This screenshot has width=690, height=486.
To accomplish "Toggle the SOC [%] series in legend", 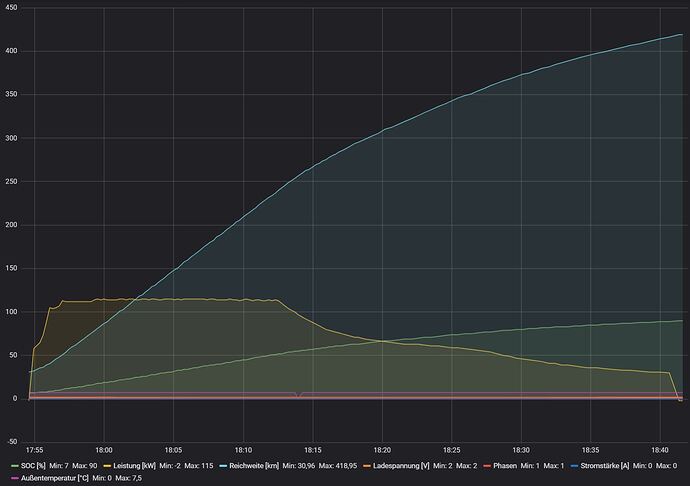I will click(x=33, y=465).
